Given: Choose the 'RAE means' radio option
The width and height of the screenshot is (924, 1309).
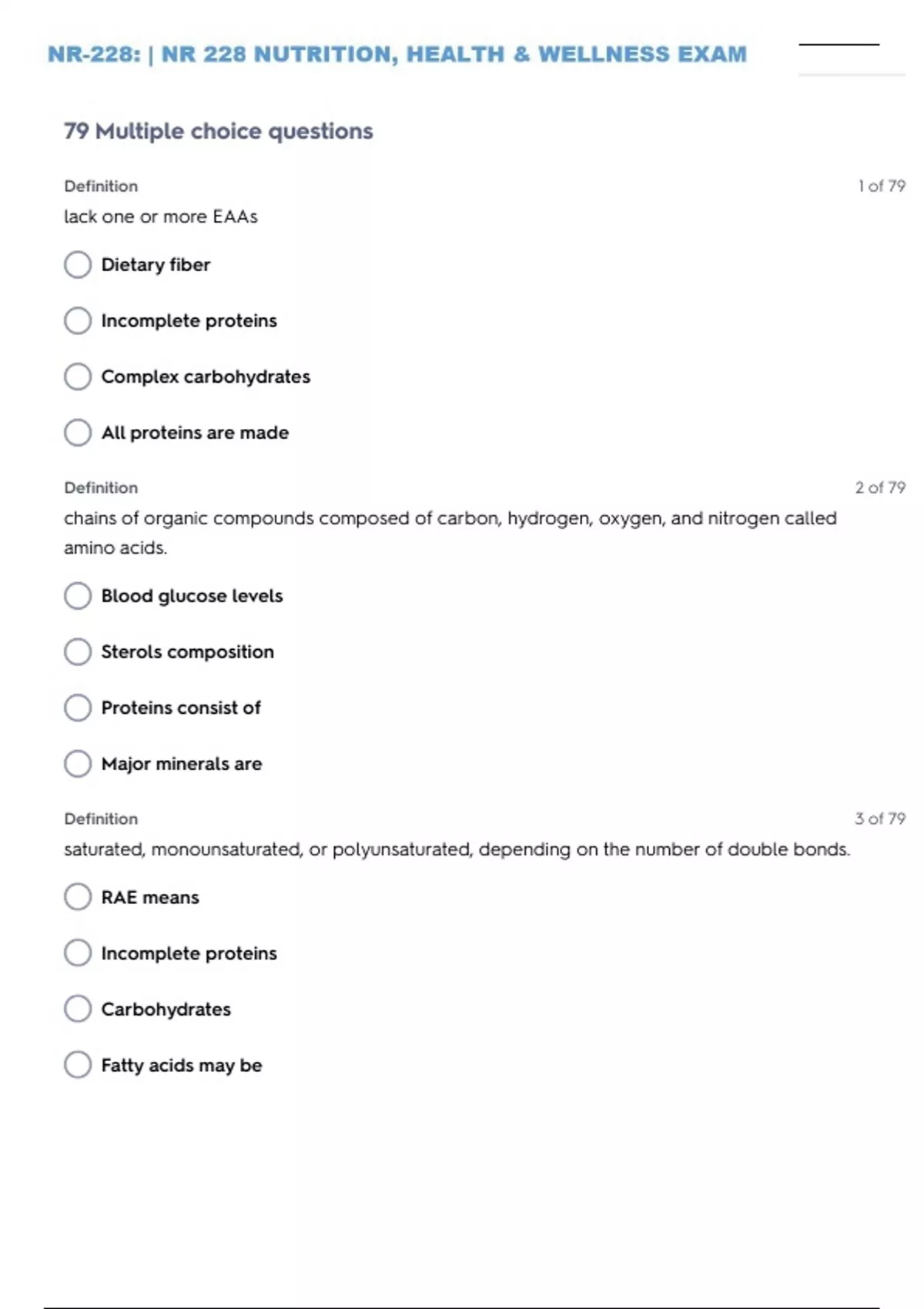Looking at the screenshot, I should pos(78,897).
